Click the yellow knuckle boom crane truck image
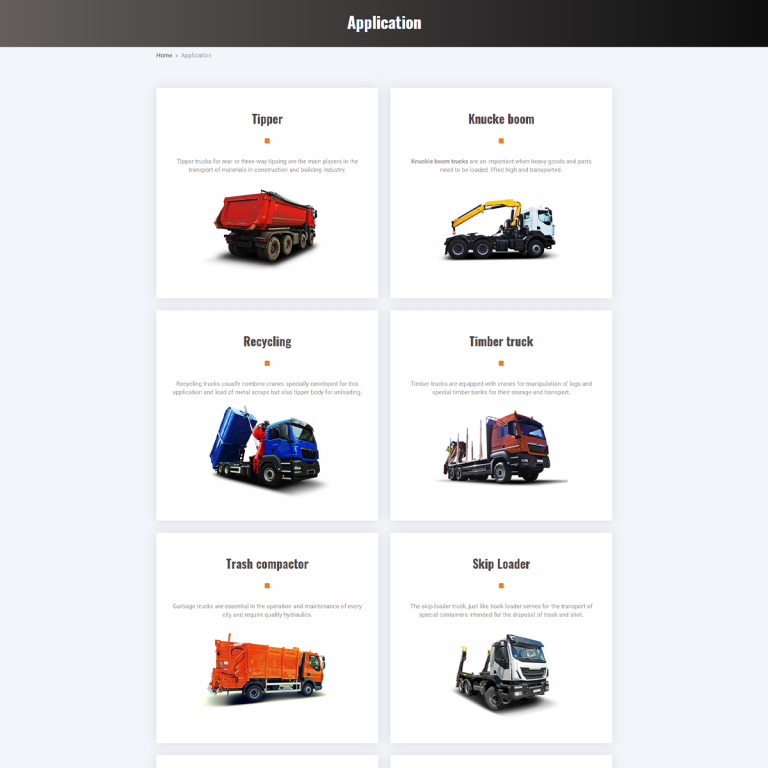Viewport: 768px width, 768px height. [500, 230]
